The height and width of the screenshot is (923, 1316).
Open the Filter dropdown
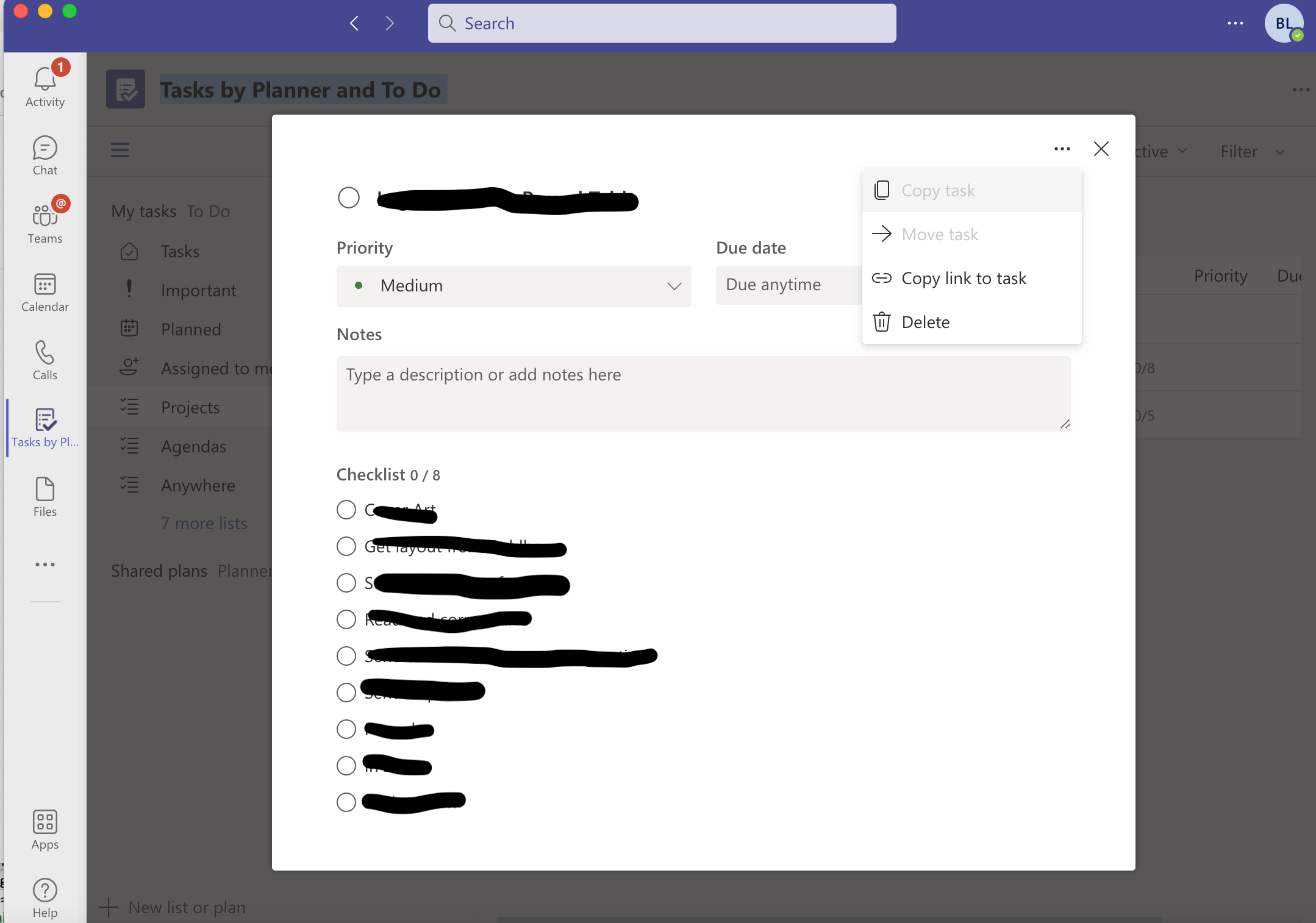point(1253,151)
